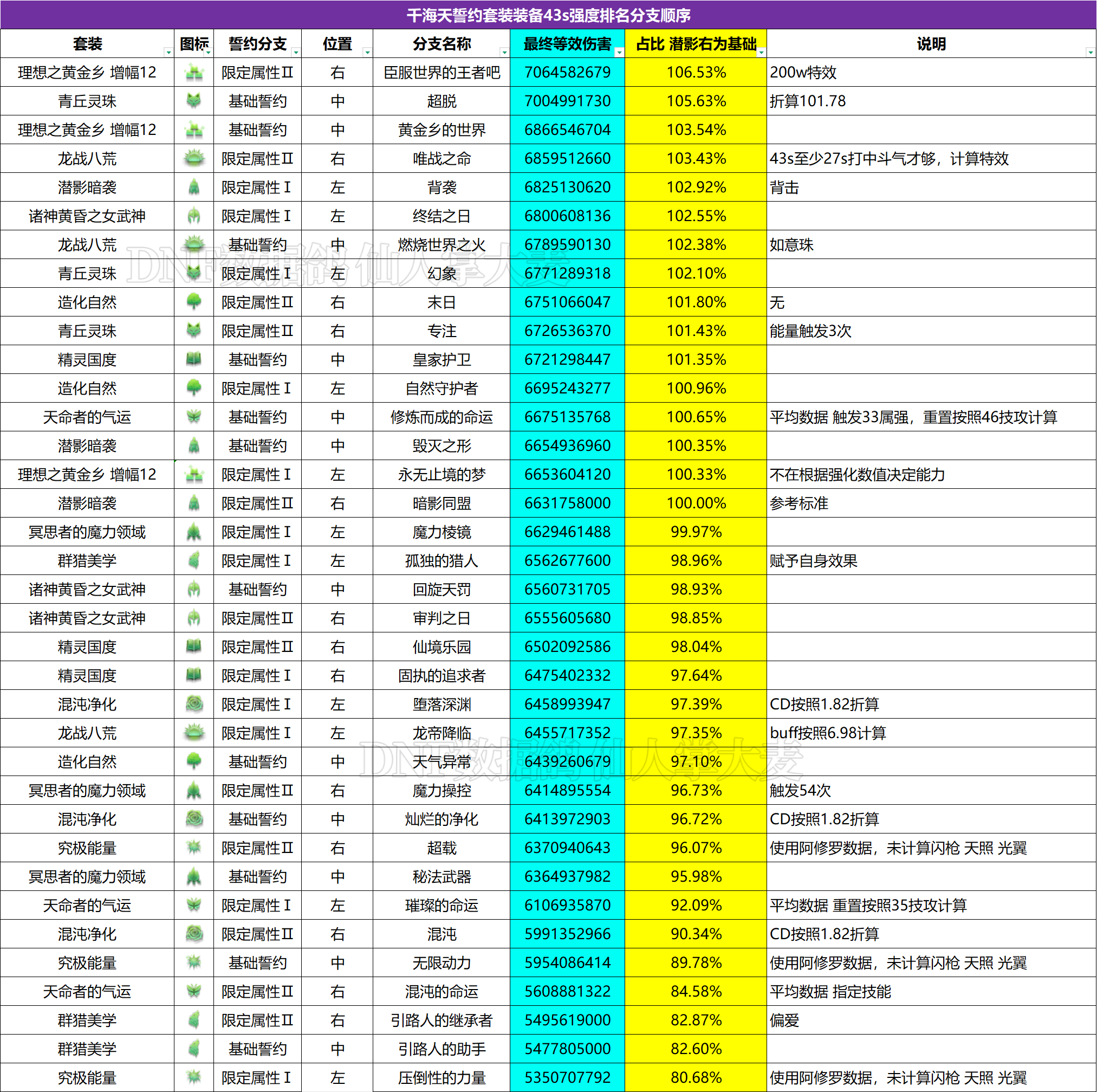Select the yellow 100.00% percentage cell
This screenshot has height=1092, width=1097.
coord(696,503)
